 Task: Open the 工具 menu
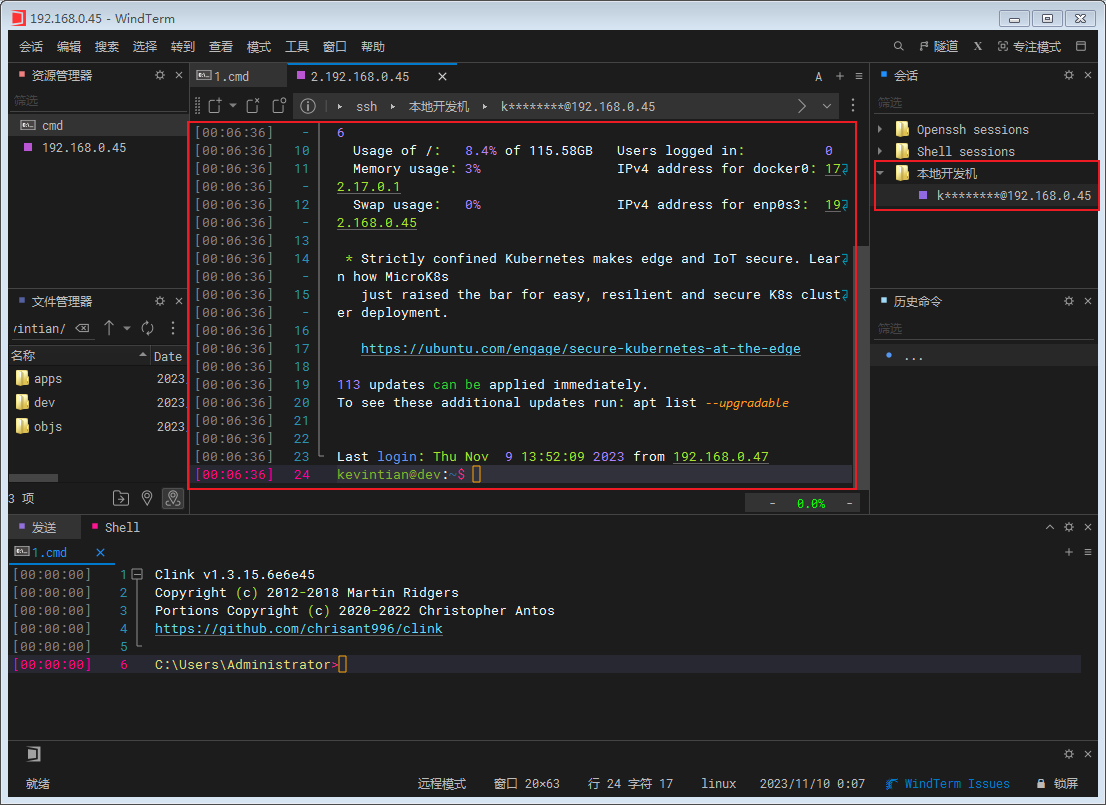pos(297,47)
